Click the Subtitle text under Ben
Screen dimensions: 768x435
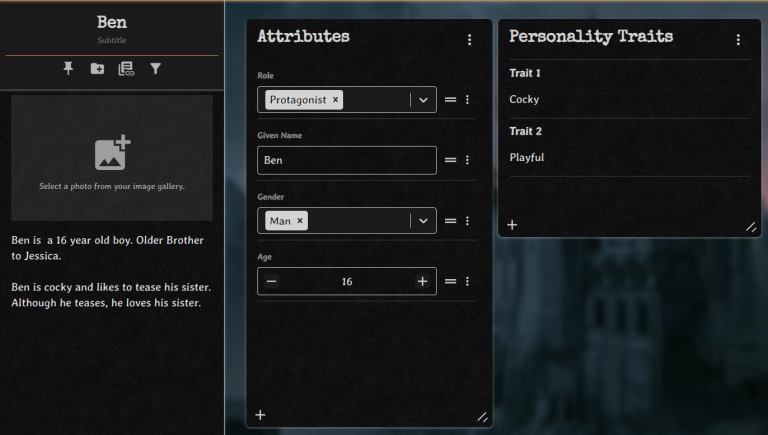click(x=112, y=41)
